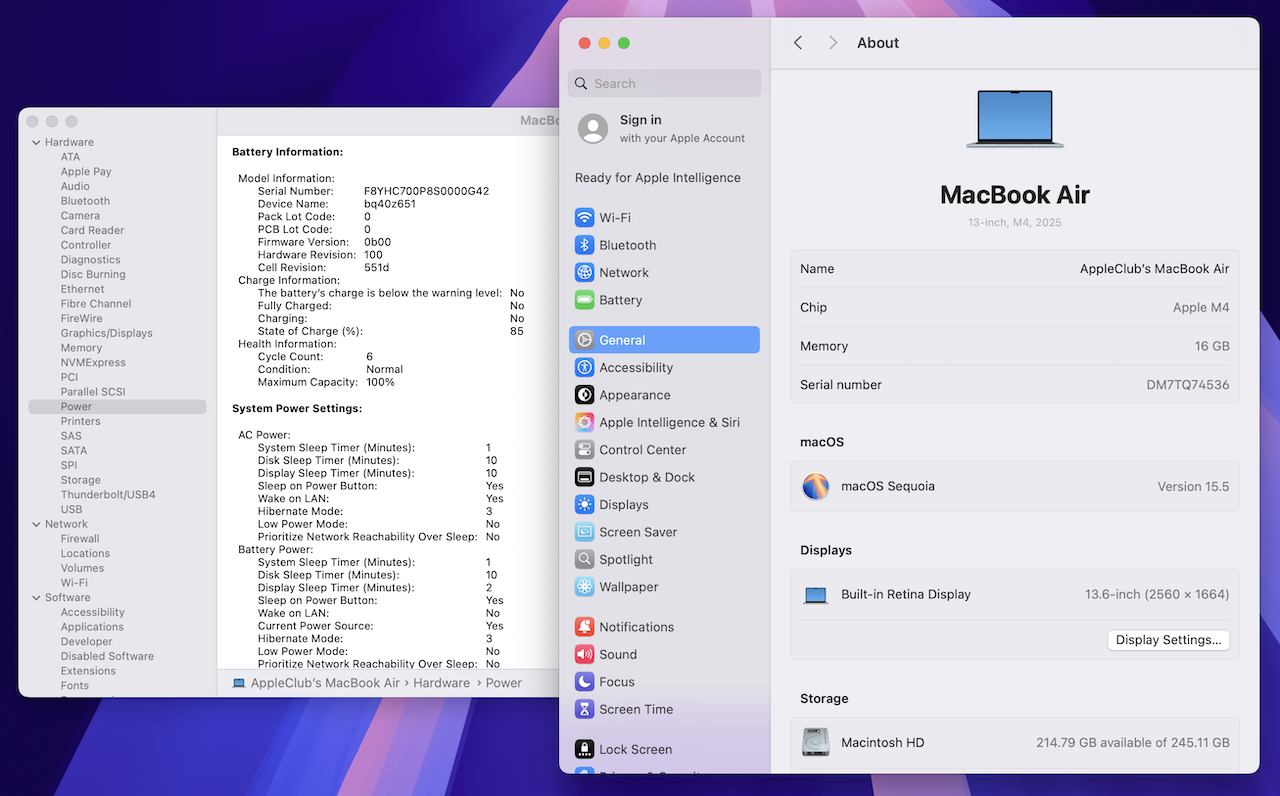Select the Lock Screen icon
Viewport: 1280px width, 796px height.
click(x=585, y=749)
